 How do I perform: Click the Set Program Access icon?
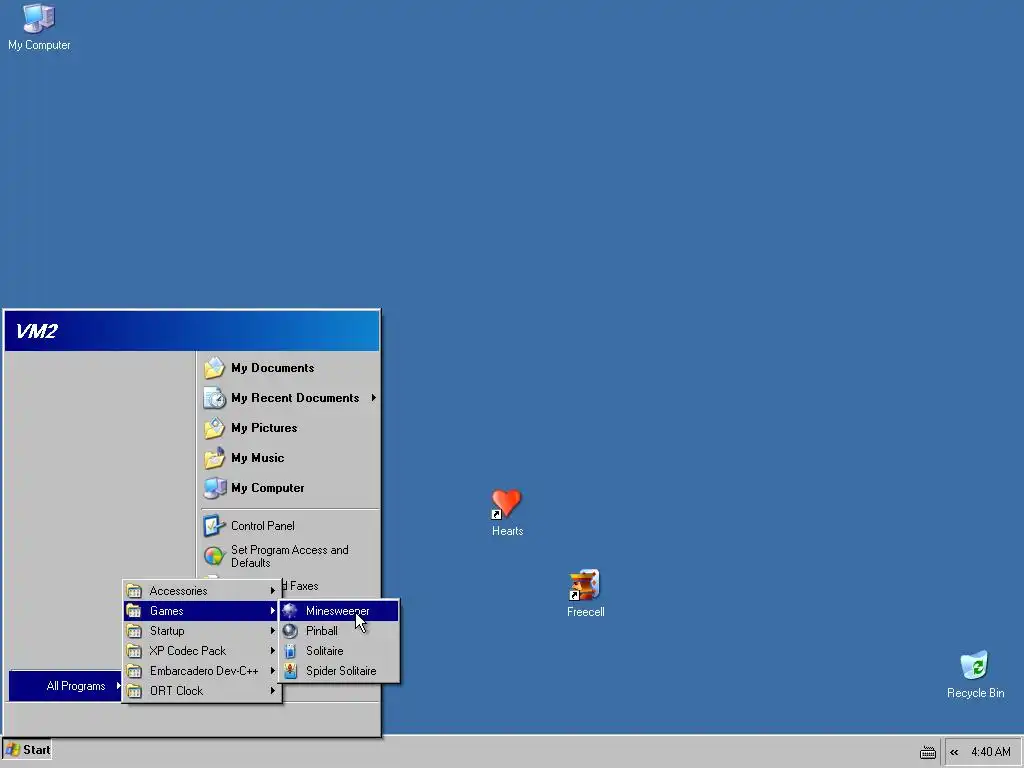click(214, 556)
